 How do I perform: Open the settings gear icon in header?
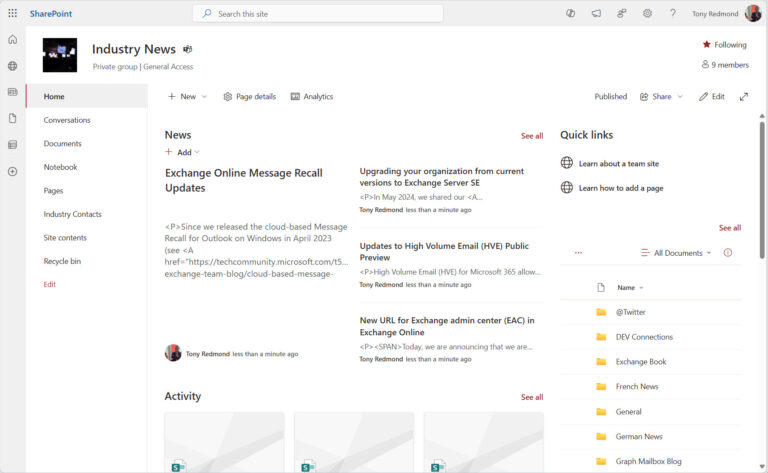pyautogui.click(x=647, y=14)
